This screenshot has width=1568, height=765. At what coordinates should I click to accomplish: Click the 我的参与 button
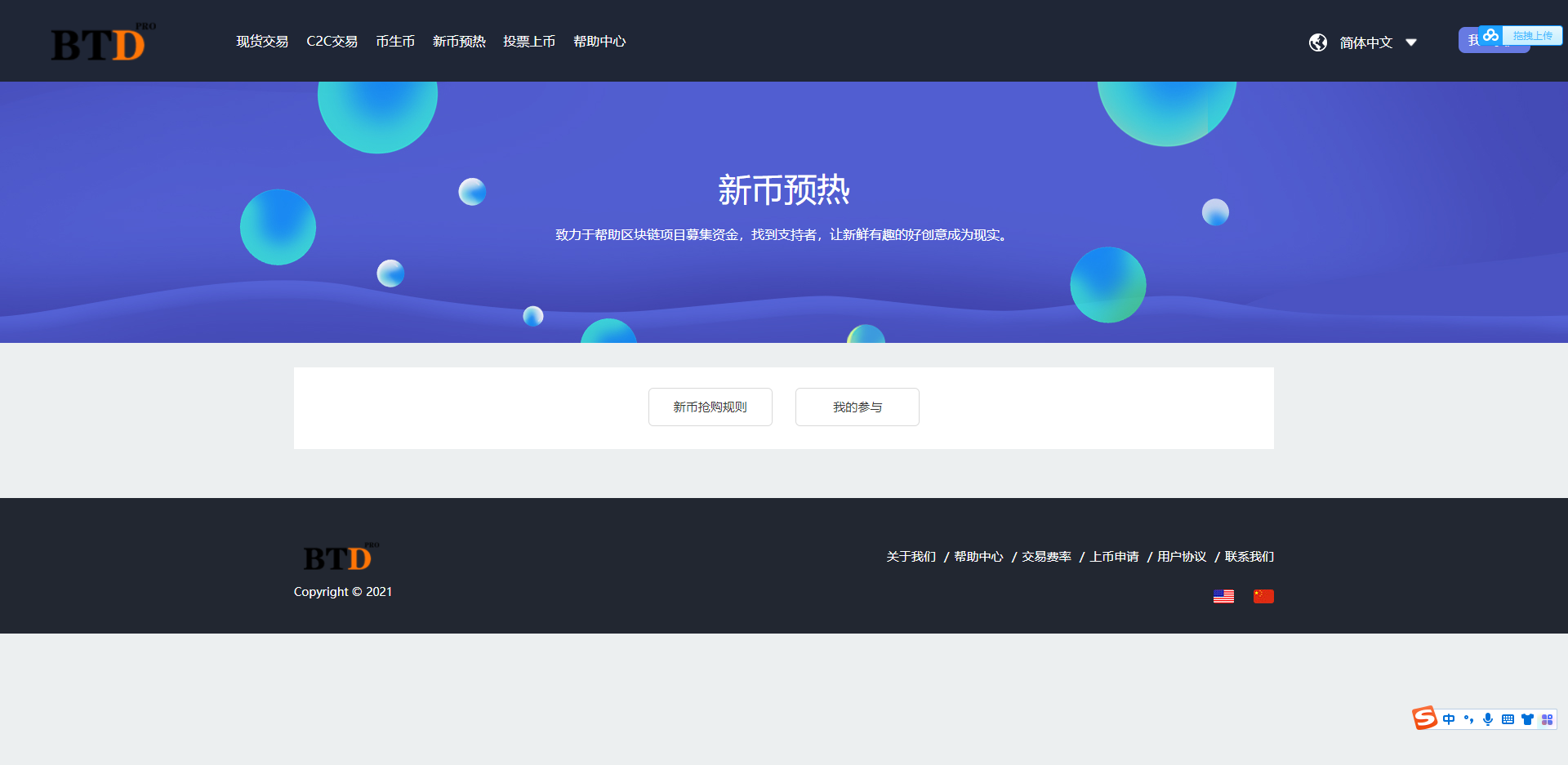tap(857, 407)
